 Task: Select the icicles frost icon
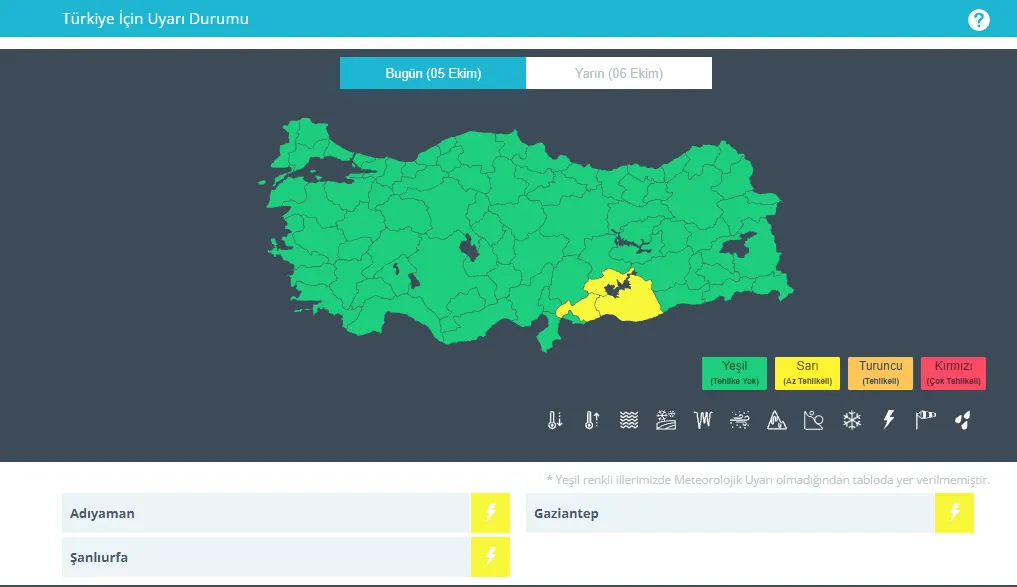703,420
